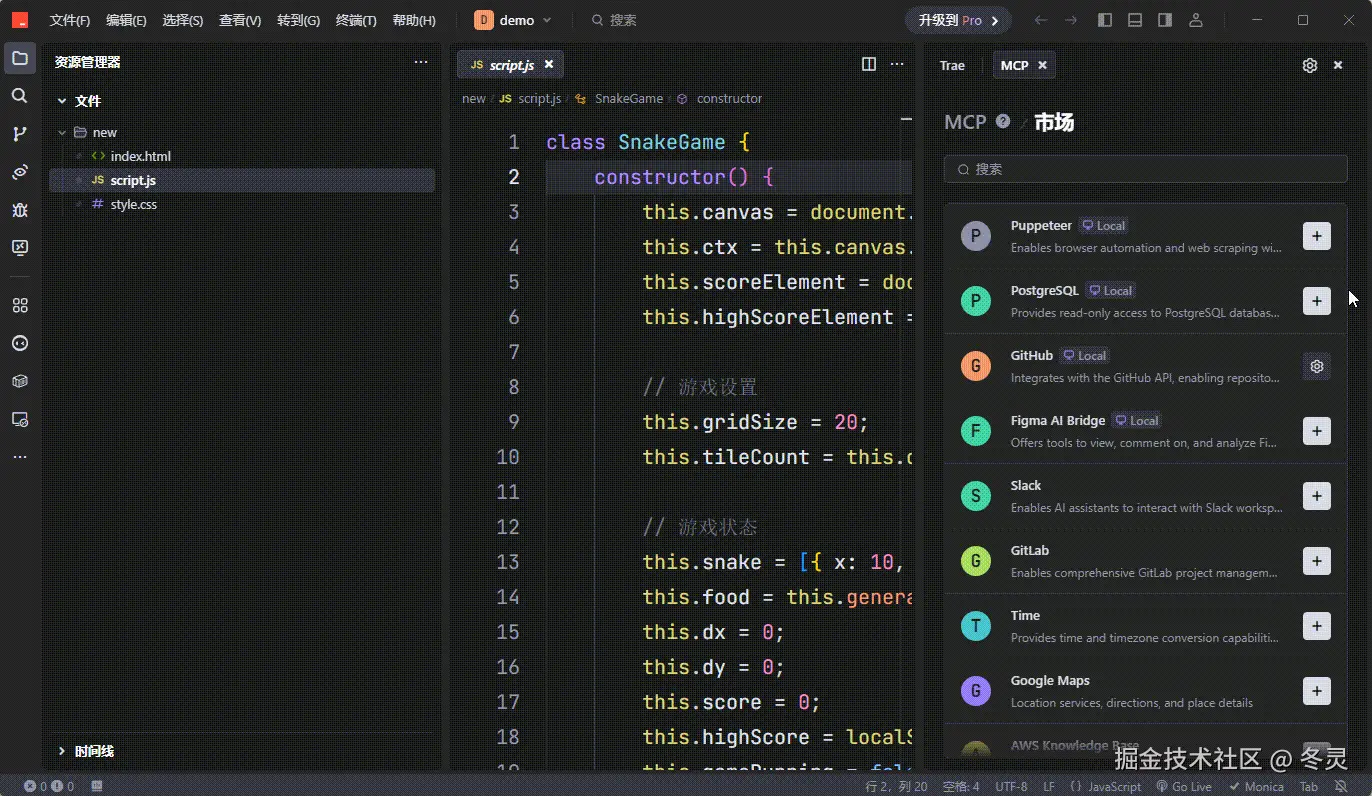
Task: Open the 终端(T) menu
Action: pos(356,20)
